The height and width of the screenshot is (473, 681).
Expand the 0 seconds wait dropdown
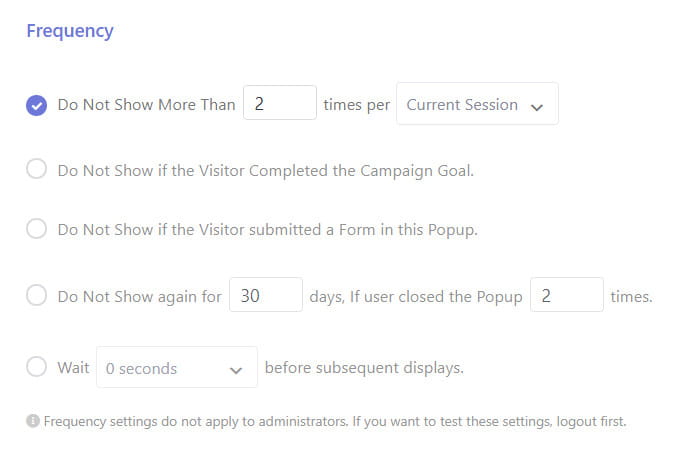176,368
